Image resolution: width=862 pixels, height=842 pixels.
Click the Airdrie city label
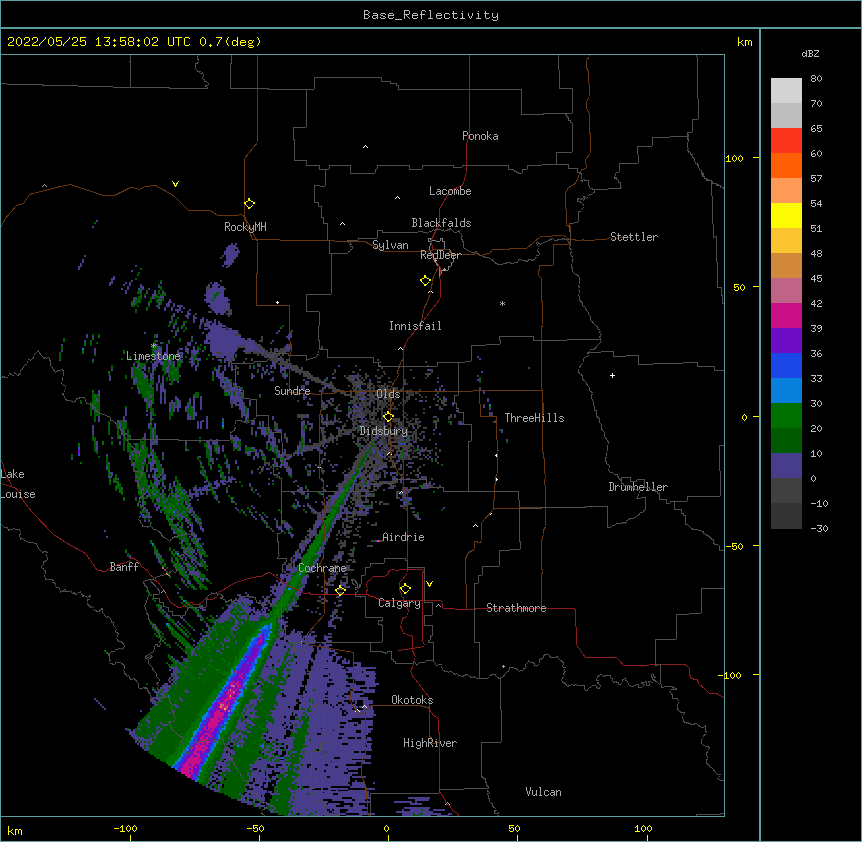coord(403,537)
